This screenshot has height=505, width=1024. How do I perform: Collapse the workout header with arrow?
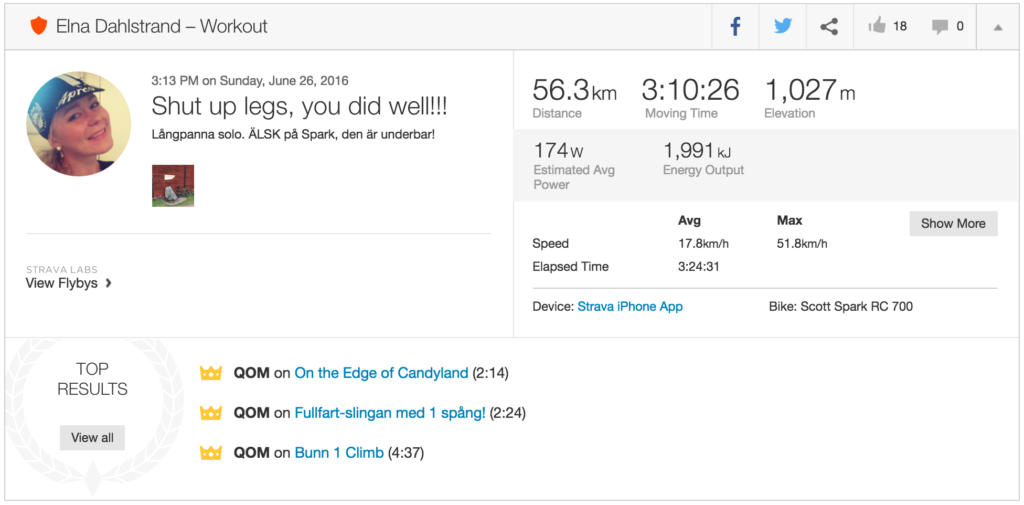[x=997, y=27]
